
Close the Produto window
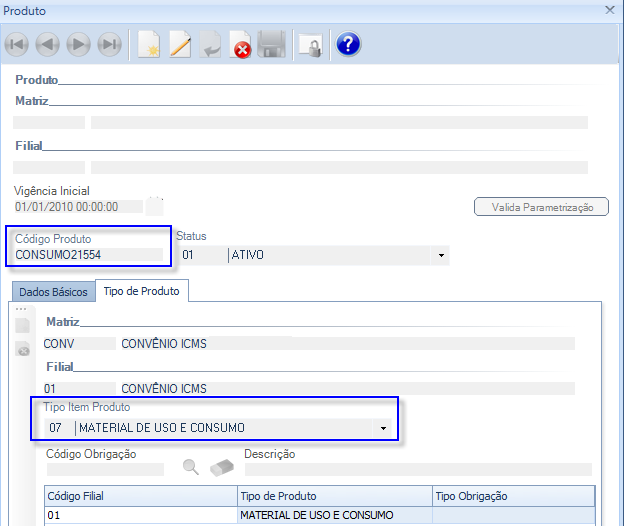[610, 10]
